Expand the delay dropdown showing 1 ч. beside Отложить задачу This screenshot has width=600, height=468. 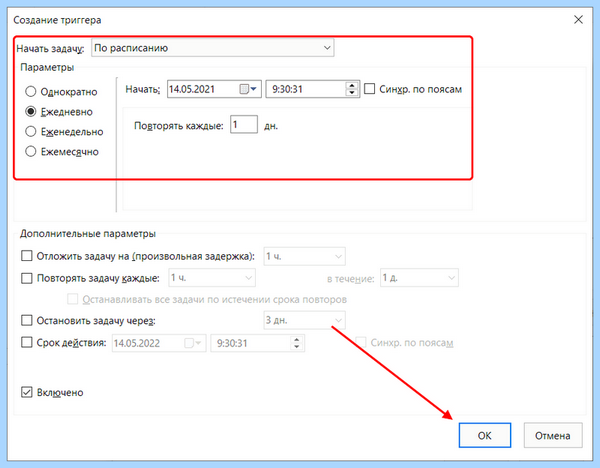click(305, 256)
